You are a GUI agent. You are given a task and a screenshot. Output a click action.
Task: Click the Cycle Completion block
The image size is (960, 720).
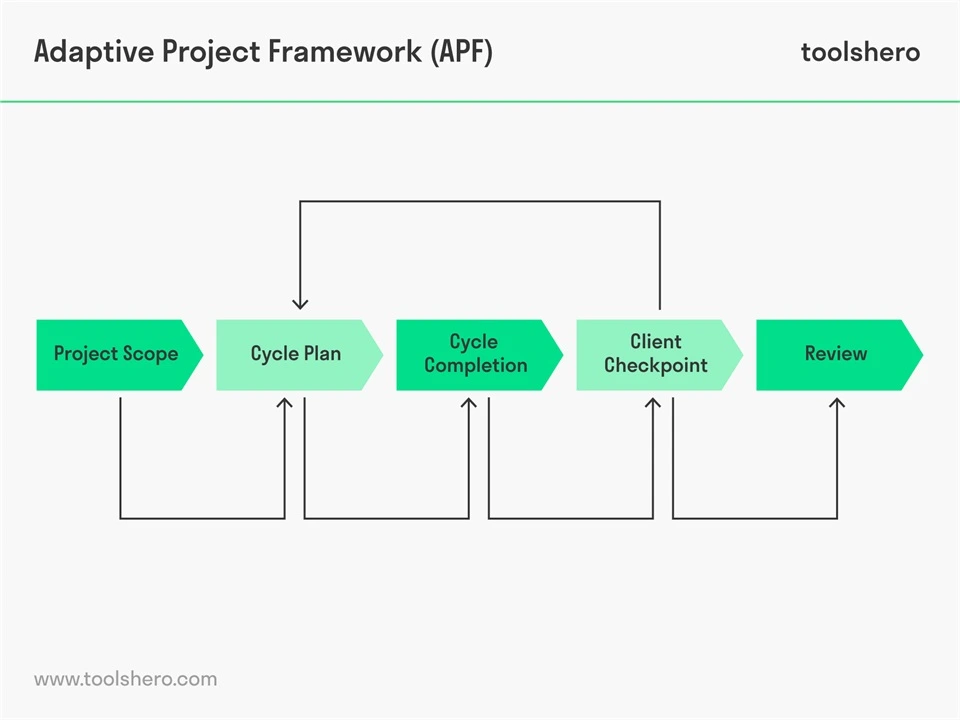point(479,354)
